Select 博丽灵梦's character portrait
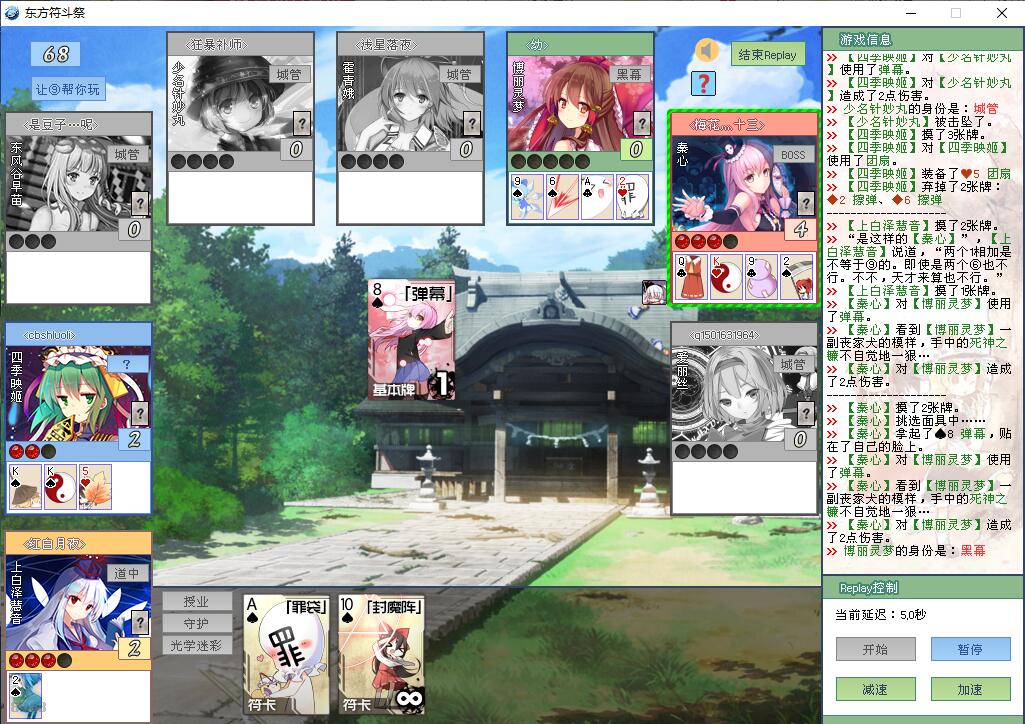Screen dimensions: 1025x724 580,103
